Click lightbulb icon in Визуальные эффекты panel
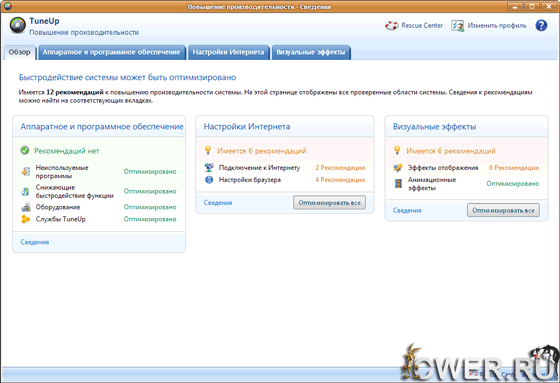Image resolution: width=560 pixels, height=383 pixels. [x=397, y=150]
